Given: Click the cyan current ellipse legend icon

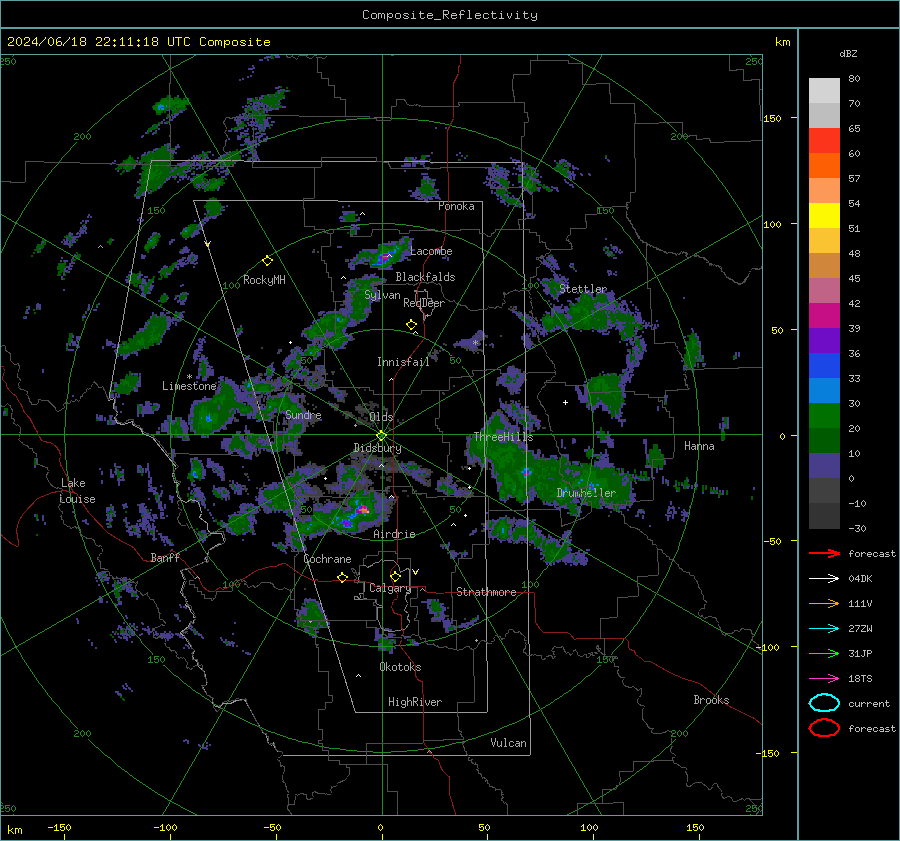Looking at the screenshot, I should click(824, 703).
